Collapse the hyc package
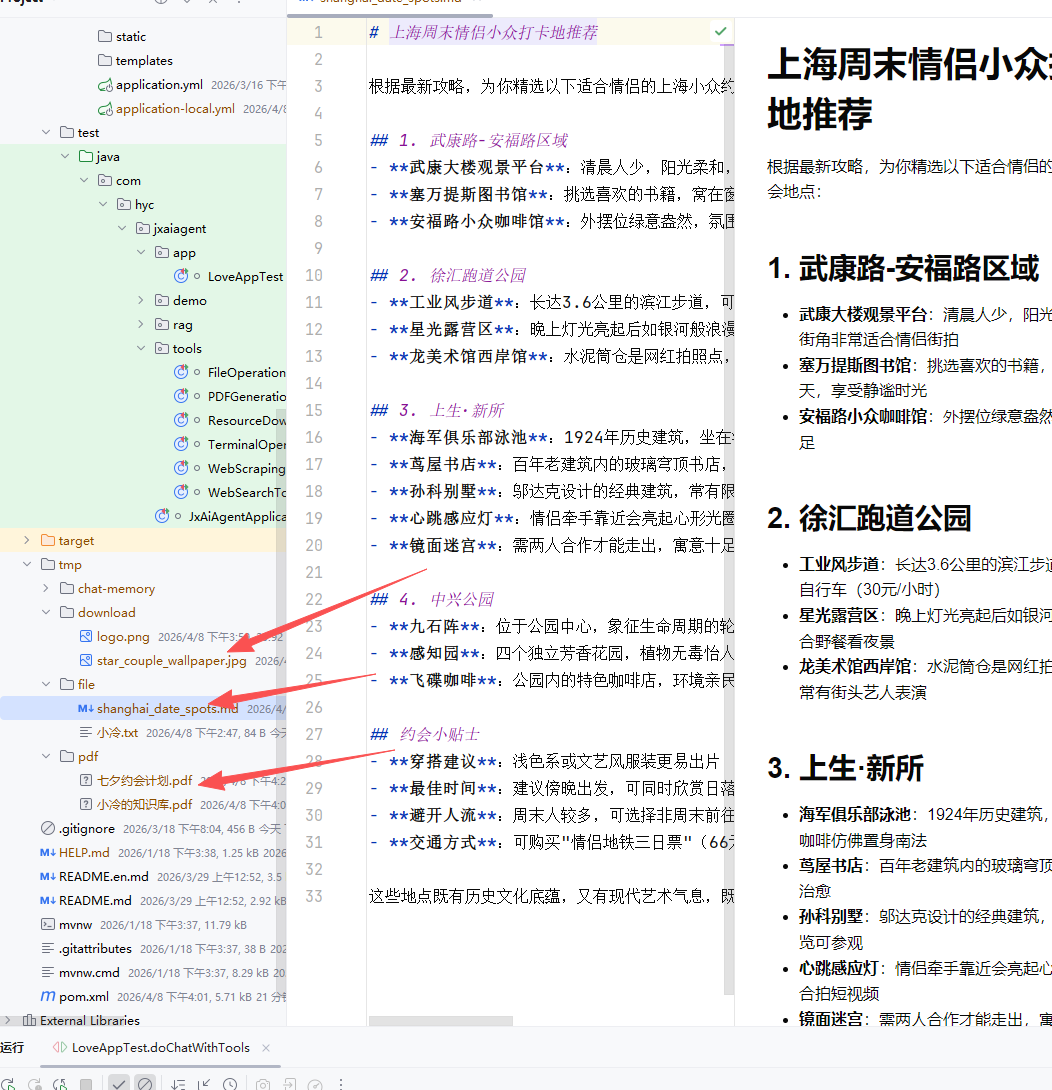 (103, 204)
